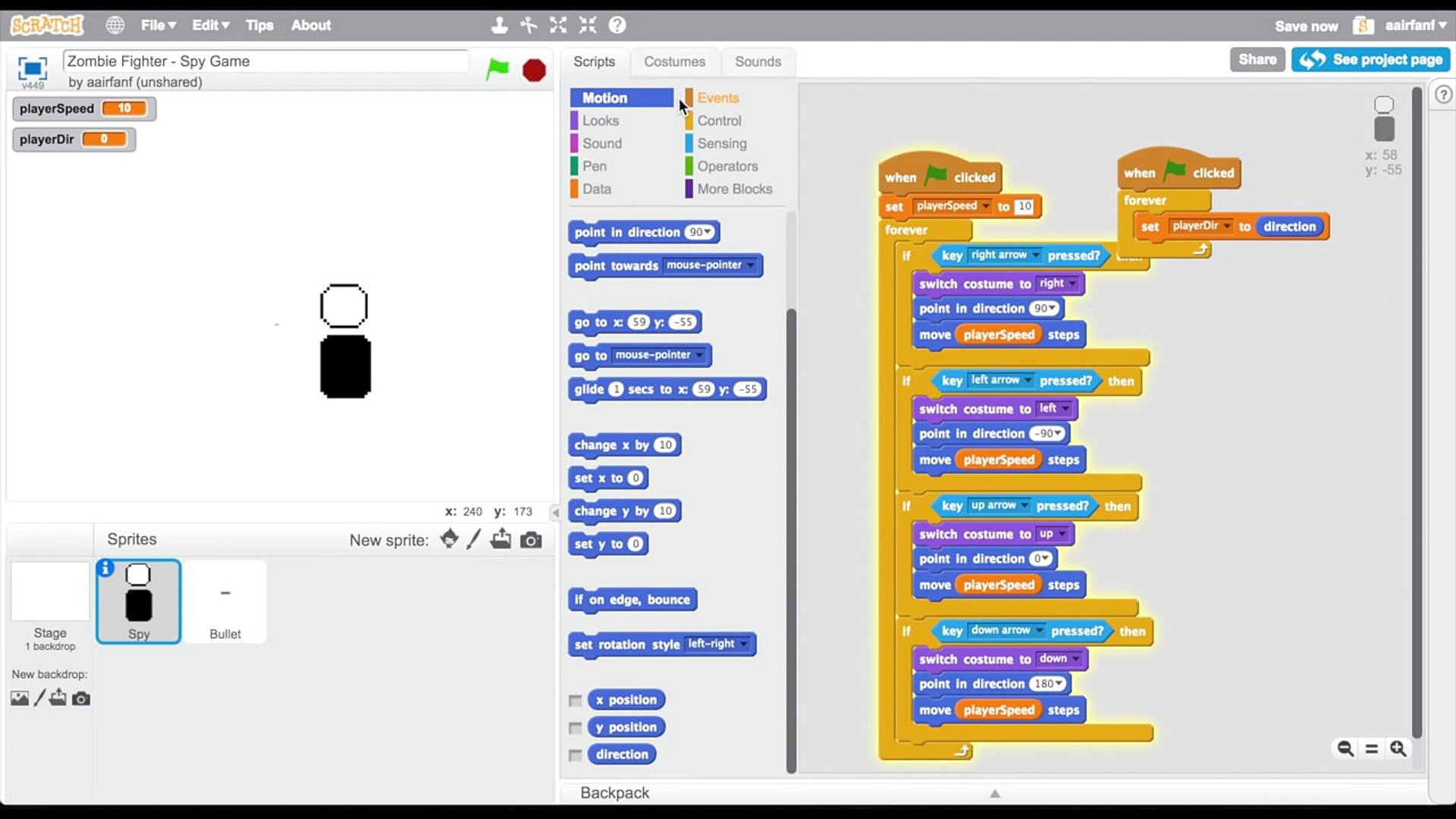This screenshot has height=819, width=1456.
Task: Toggle the direction monitor checkbox
Action: pos(576,755)
